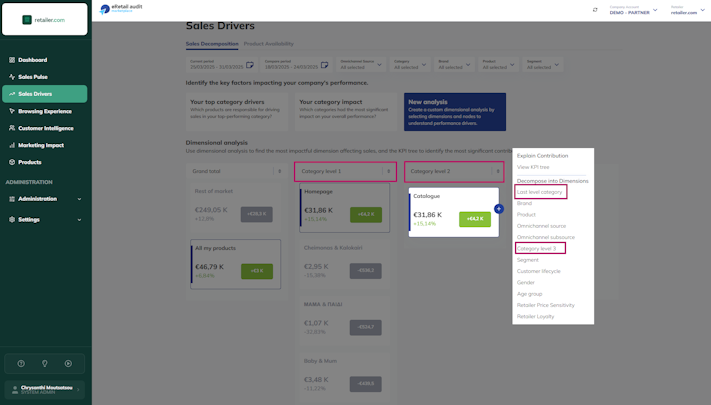Click the Sales Pulse icon in sidebar
This screenshot has width=711, height=405.
(x=12, y=77)
